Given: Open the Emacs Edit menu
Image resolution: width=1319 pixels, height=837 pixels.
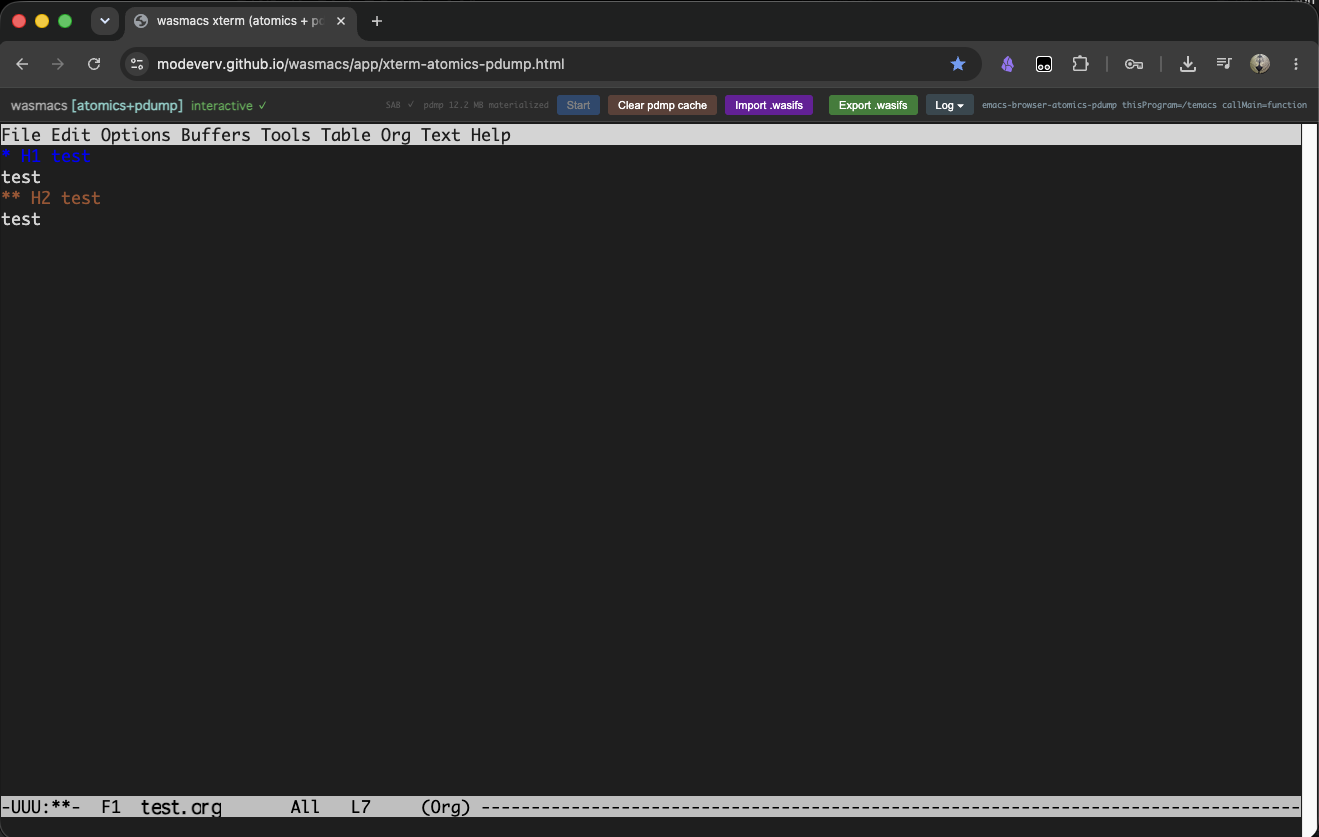Looking at the screenshot, I should tap(71, 135).
